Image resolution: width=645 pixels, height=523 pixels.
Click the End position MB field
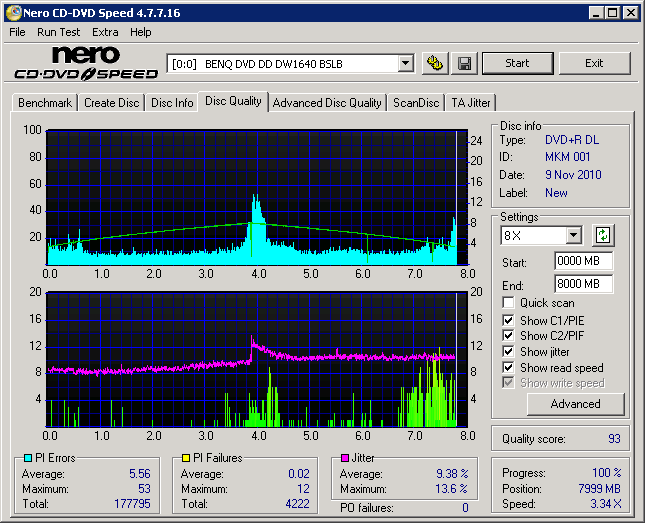(583, 284)
